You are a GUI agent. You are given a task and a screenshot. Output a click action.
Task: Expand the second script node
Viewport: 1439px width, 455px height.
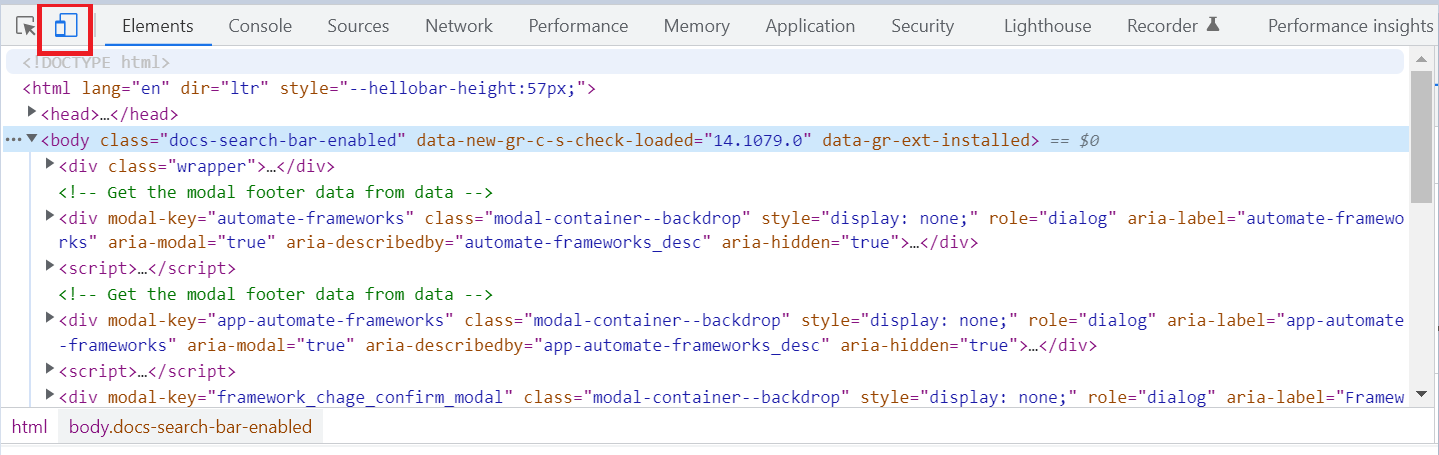(51, 370)
